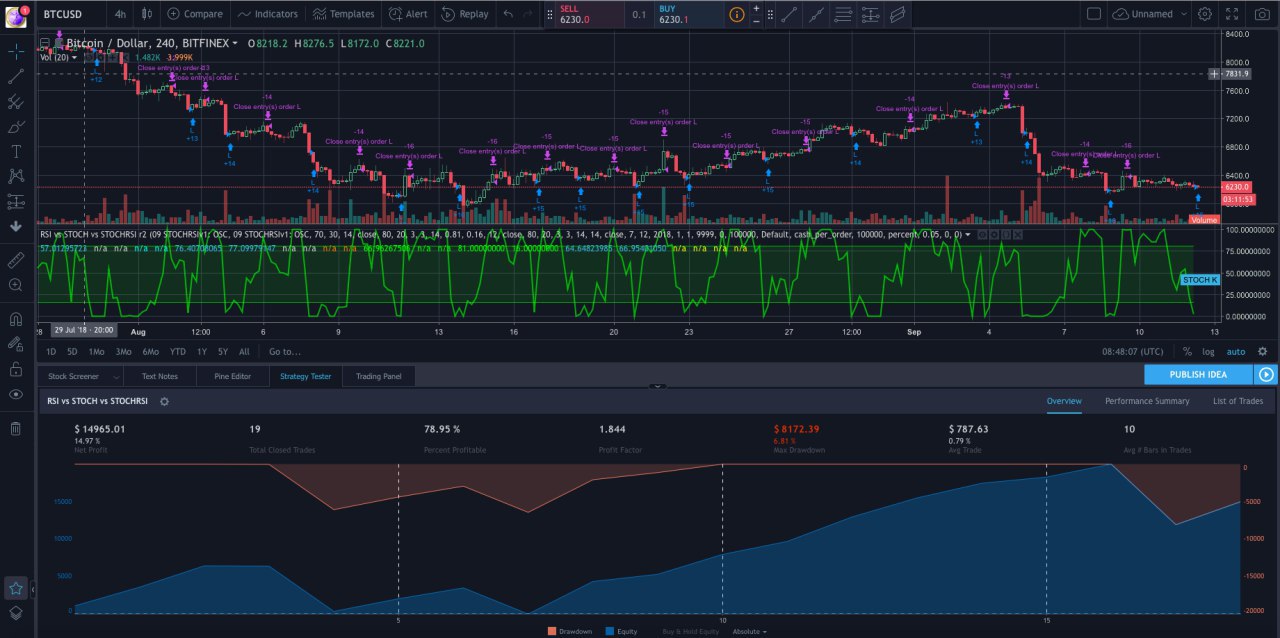
Task: Open the patterns tool in sidebar
Action: pyautogui.click(x=16, y=176)
